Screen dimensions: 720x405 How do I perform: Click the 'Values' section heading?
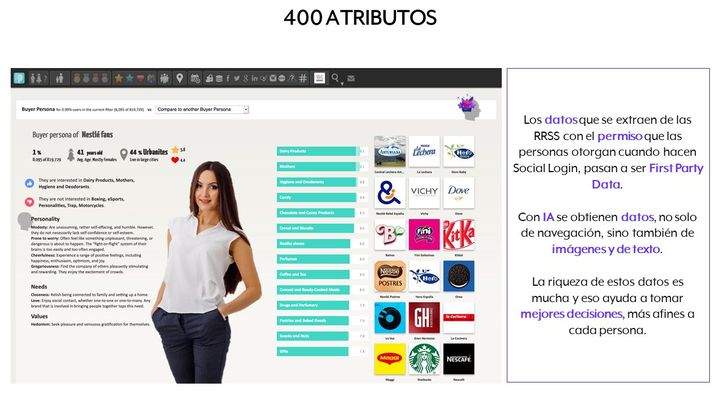point(39,316)
